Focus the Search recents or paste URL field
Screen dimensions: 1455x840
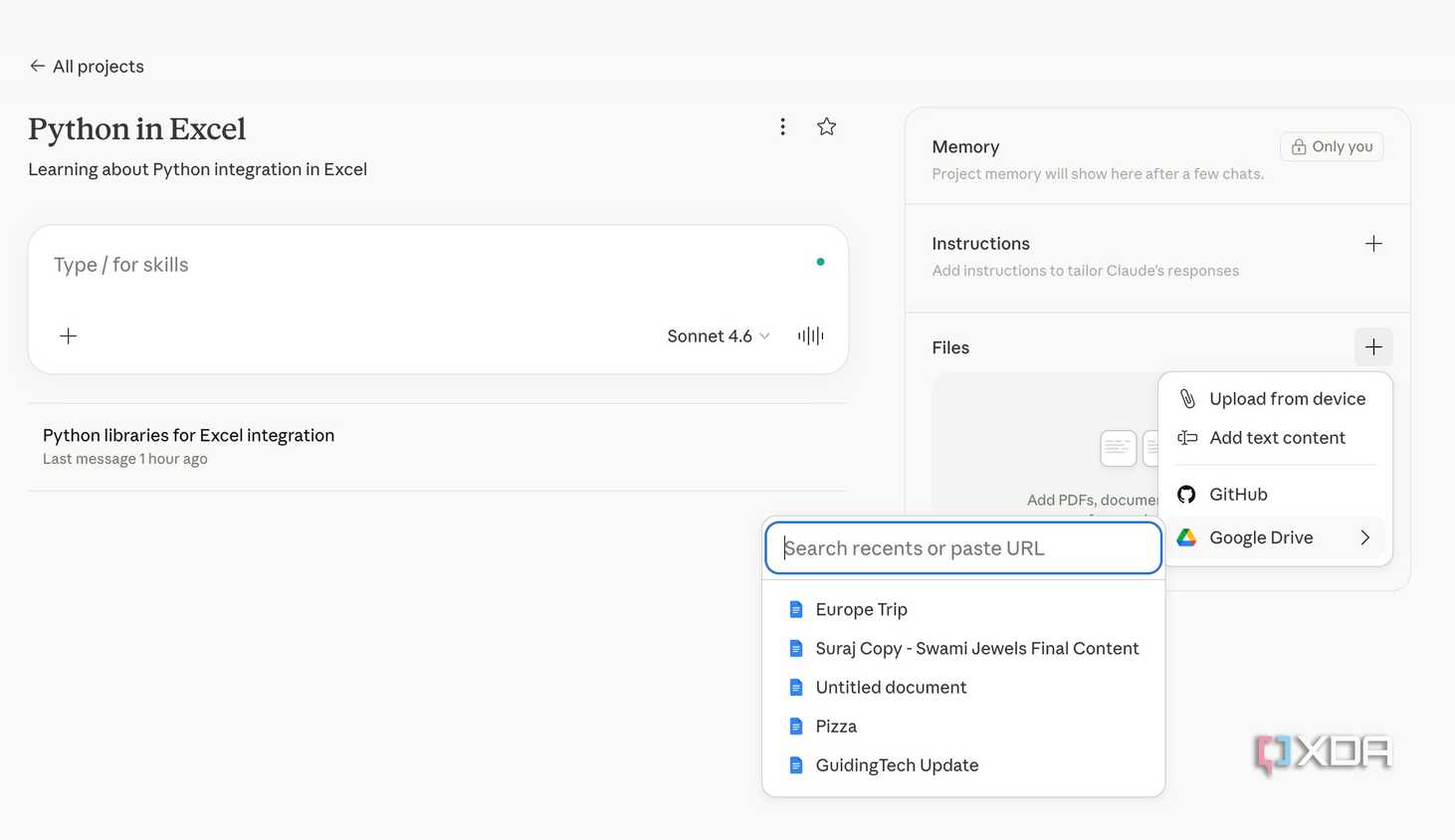click(963, 548)
